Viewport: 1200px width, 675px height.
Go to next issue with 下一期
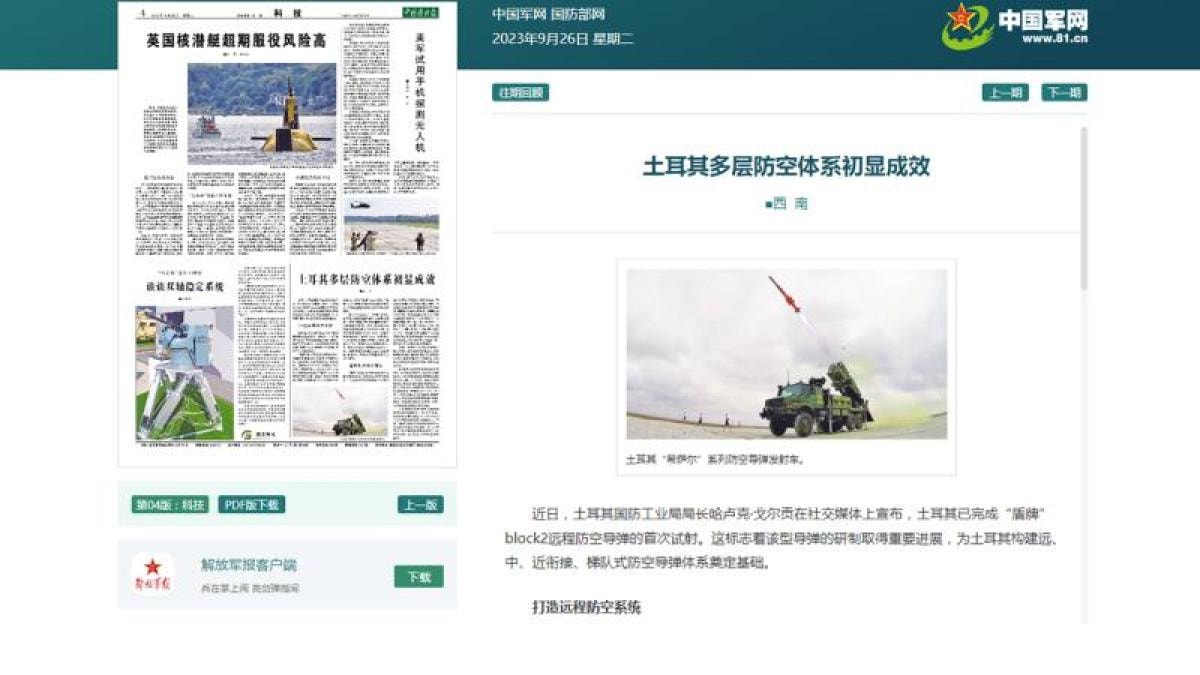1064,93
